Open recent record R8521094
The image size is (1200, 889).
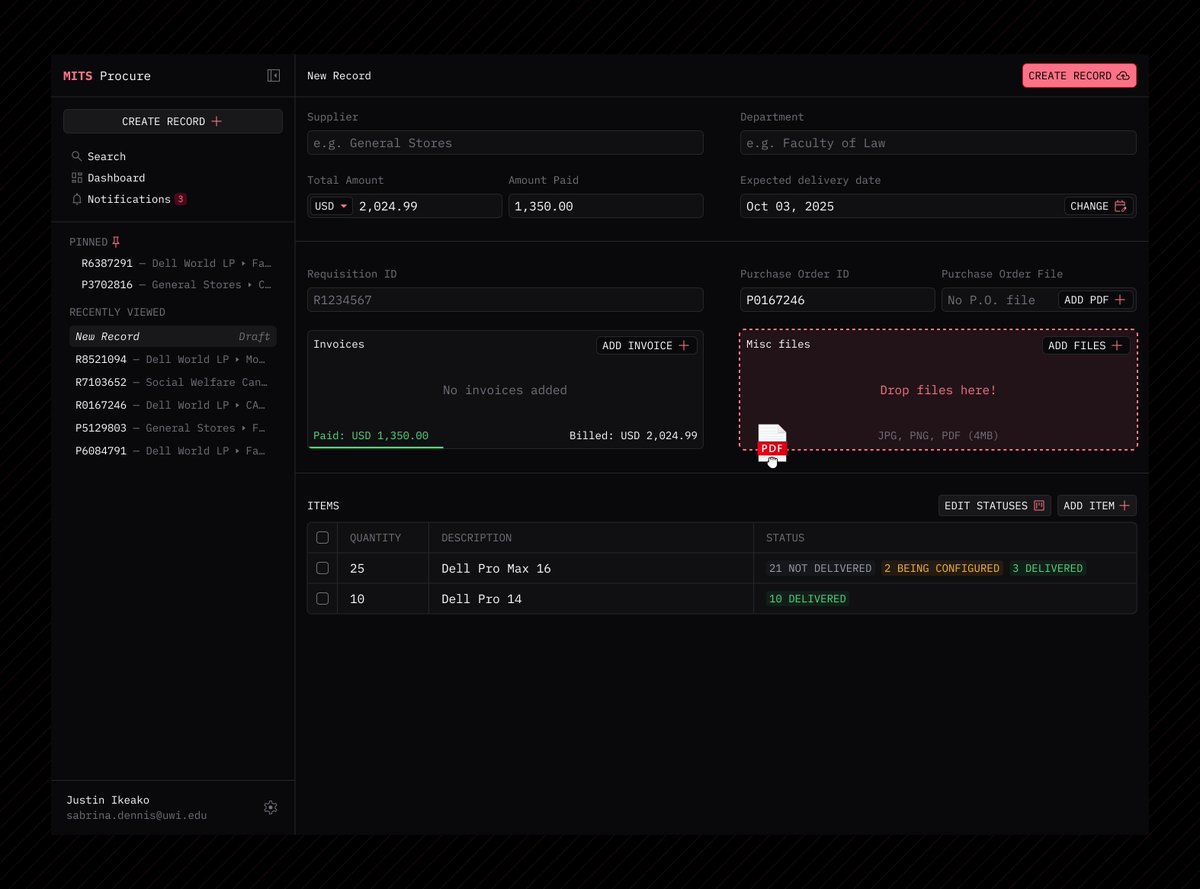tap(172, 360)
